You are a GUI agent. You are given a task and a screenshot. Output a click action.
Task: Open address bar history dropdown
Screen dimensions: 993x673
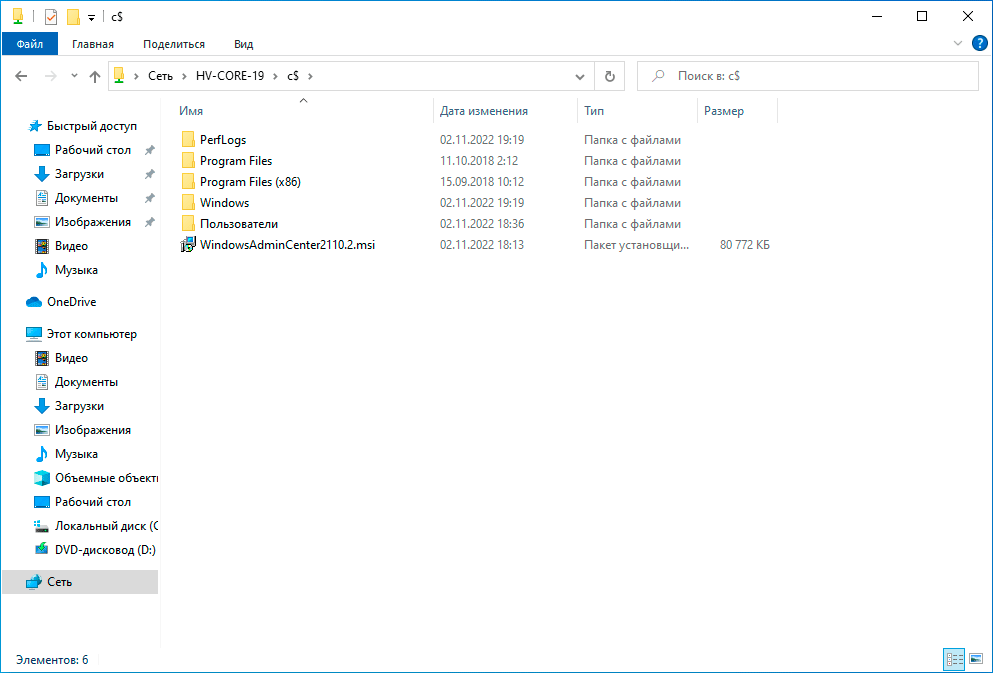tap(579, 77)
